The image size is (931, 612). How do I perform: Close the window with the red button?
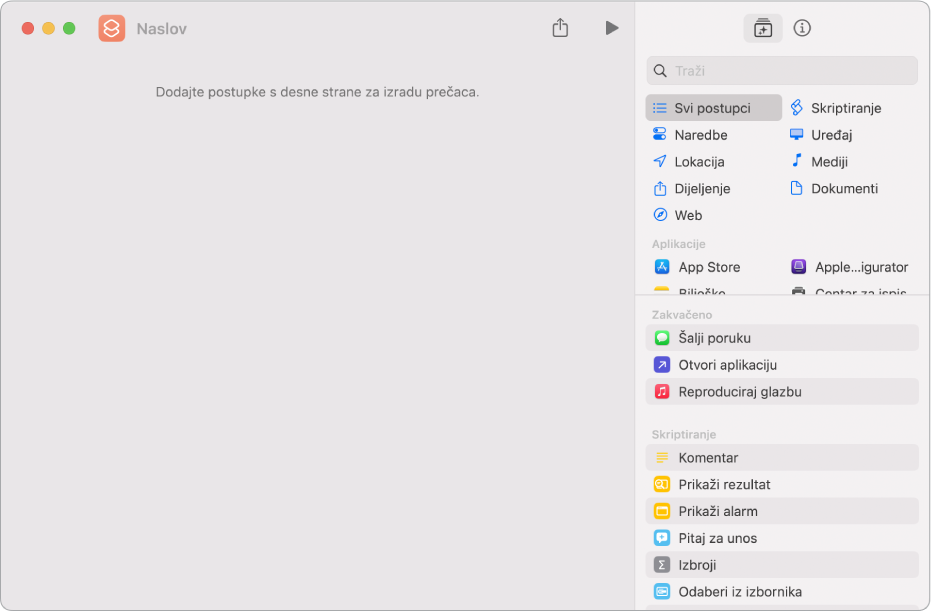coord(28,28)
